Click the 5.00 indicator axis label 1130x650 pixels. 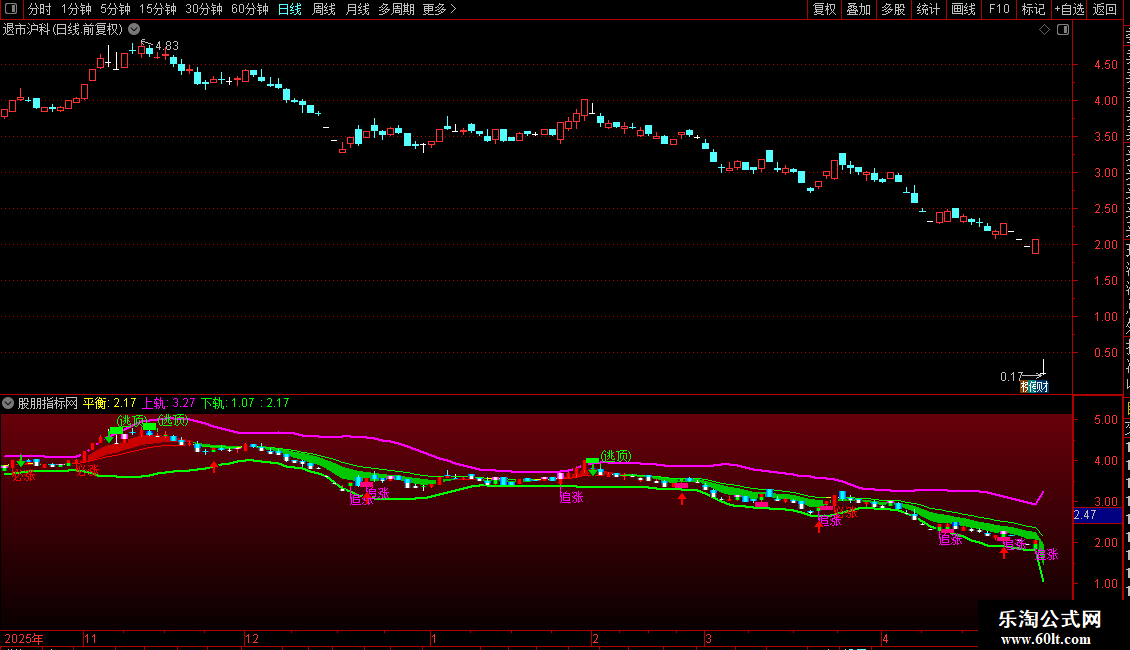[x=1105, y=420]
